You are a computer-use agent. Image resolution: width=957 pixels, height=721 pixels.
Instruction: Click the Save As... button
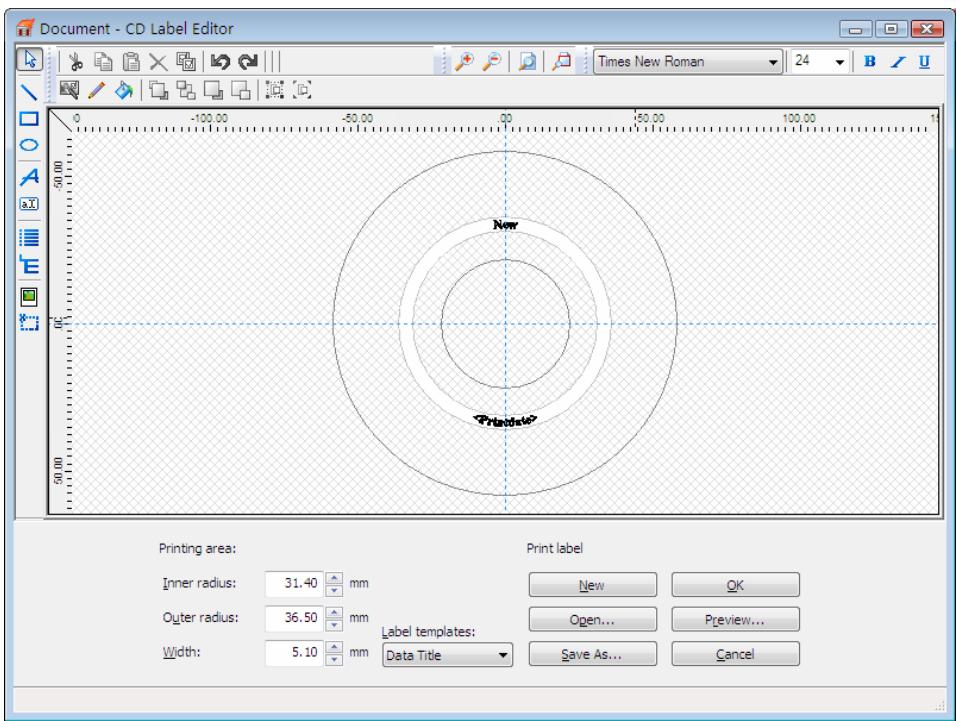593,654
